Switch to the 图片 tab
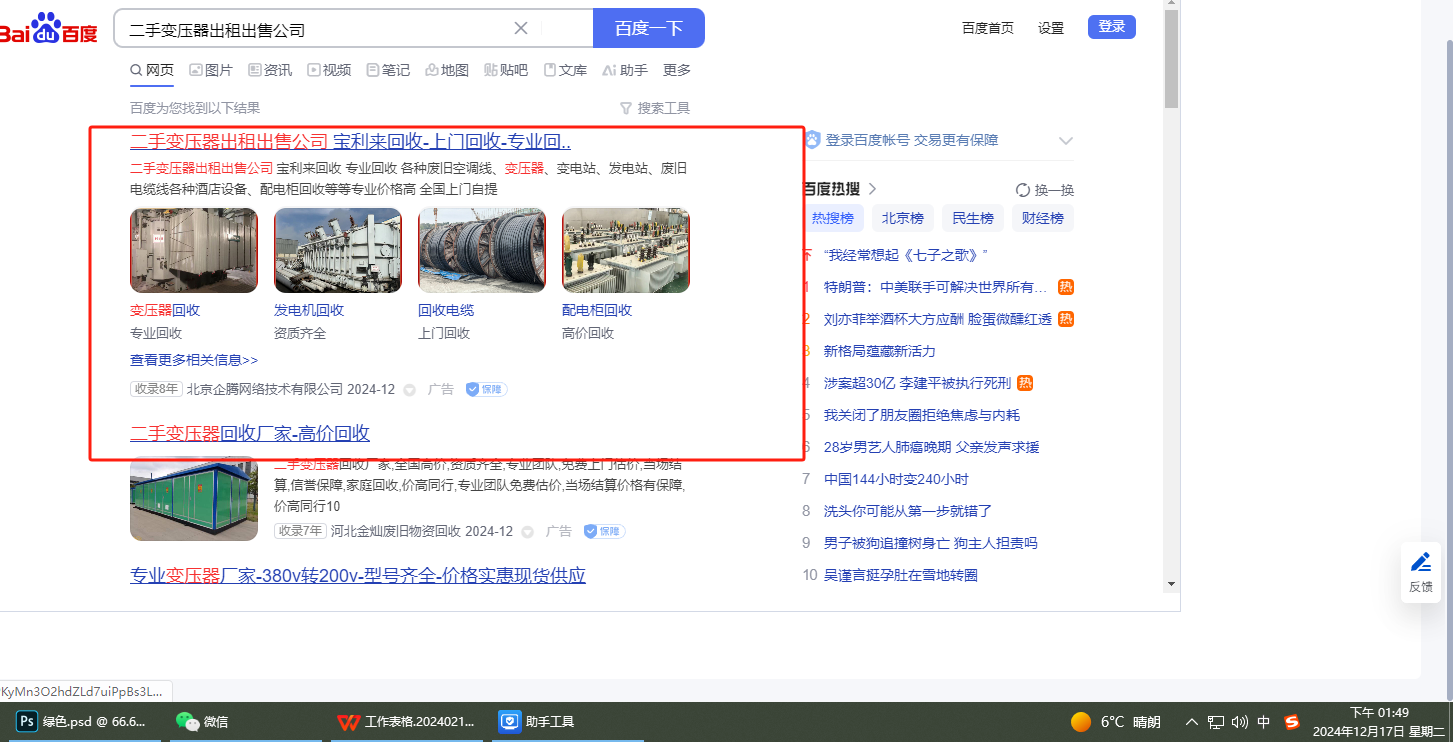Image resolution: width=1453 pixels, height=742 pixels. point(211,70)
